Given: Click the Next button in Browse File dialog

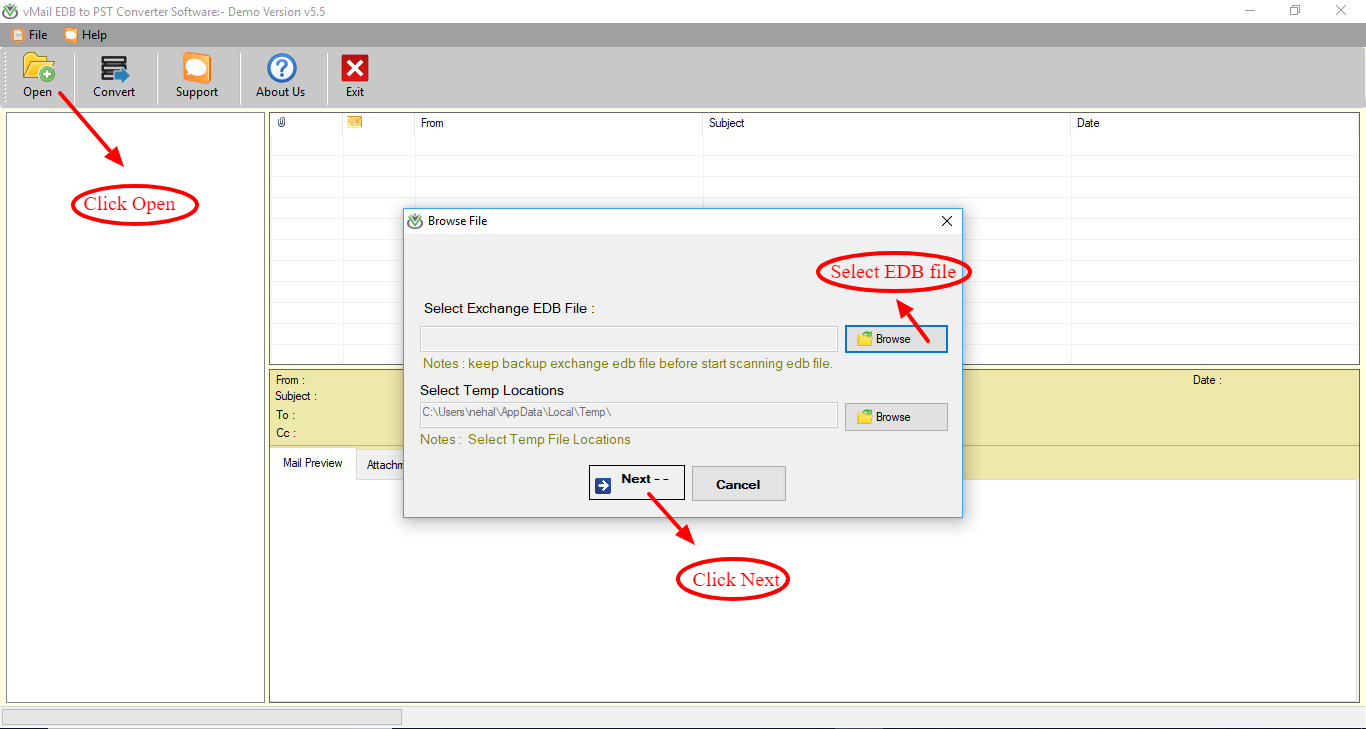Looking at the screenshot, I should pyautogui.click(x=637, y=482).
